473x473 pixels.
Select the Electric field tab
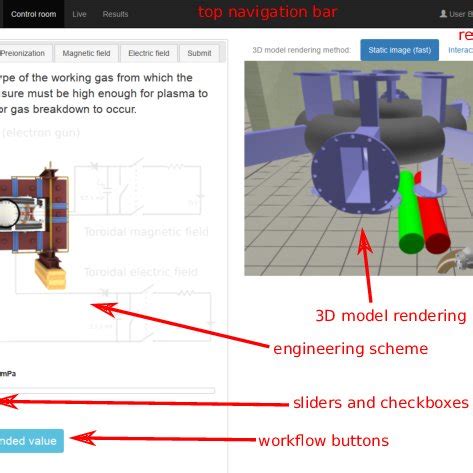point(149,53)
